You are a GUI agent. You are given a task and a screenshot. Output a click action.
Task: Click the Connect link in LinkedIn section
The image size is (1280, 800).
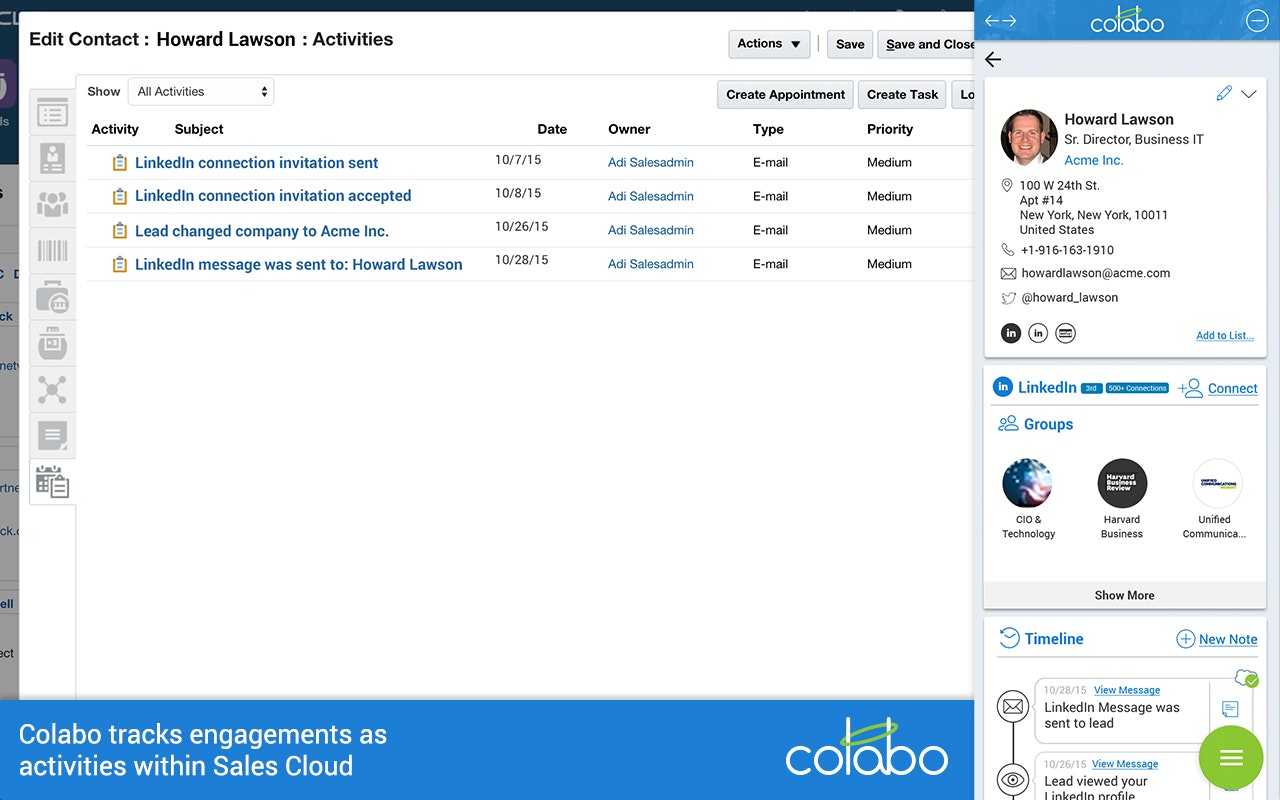[1232, 388]
